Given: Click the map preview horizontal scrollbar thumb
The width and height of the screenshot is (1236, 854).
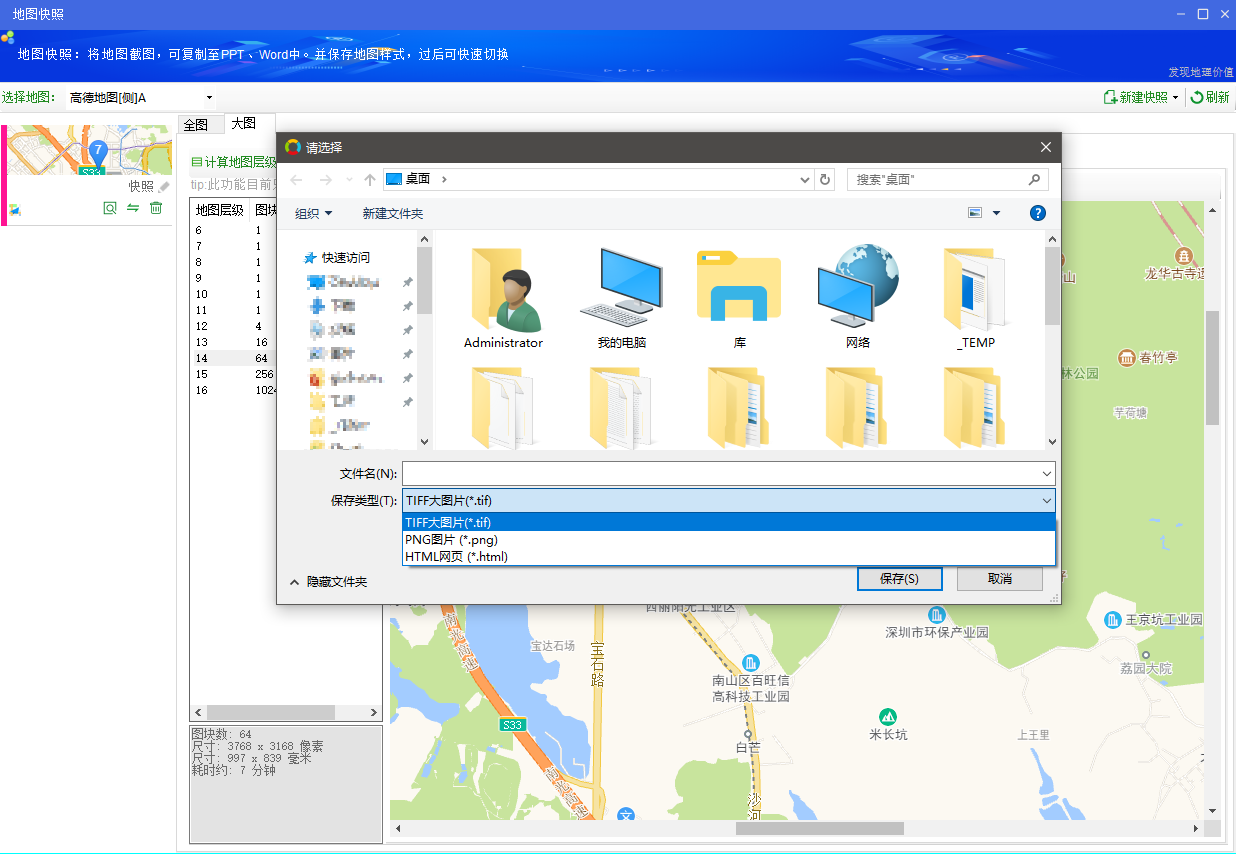Looking at the screenshot, I should tap(820, 829).
